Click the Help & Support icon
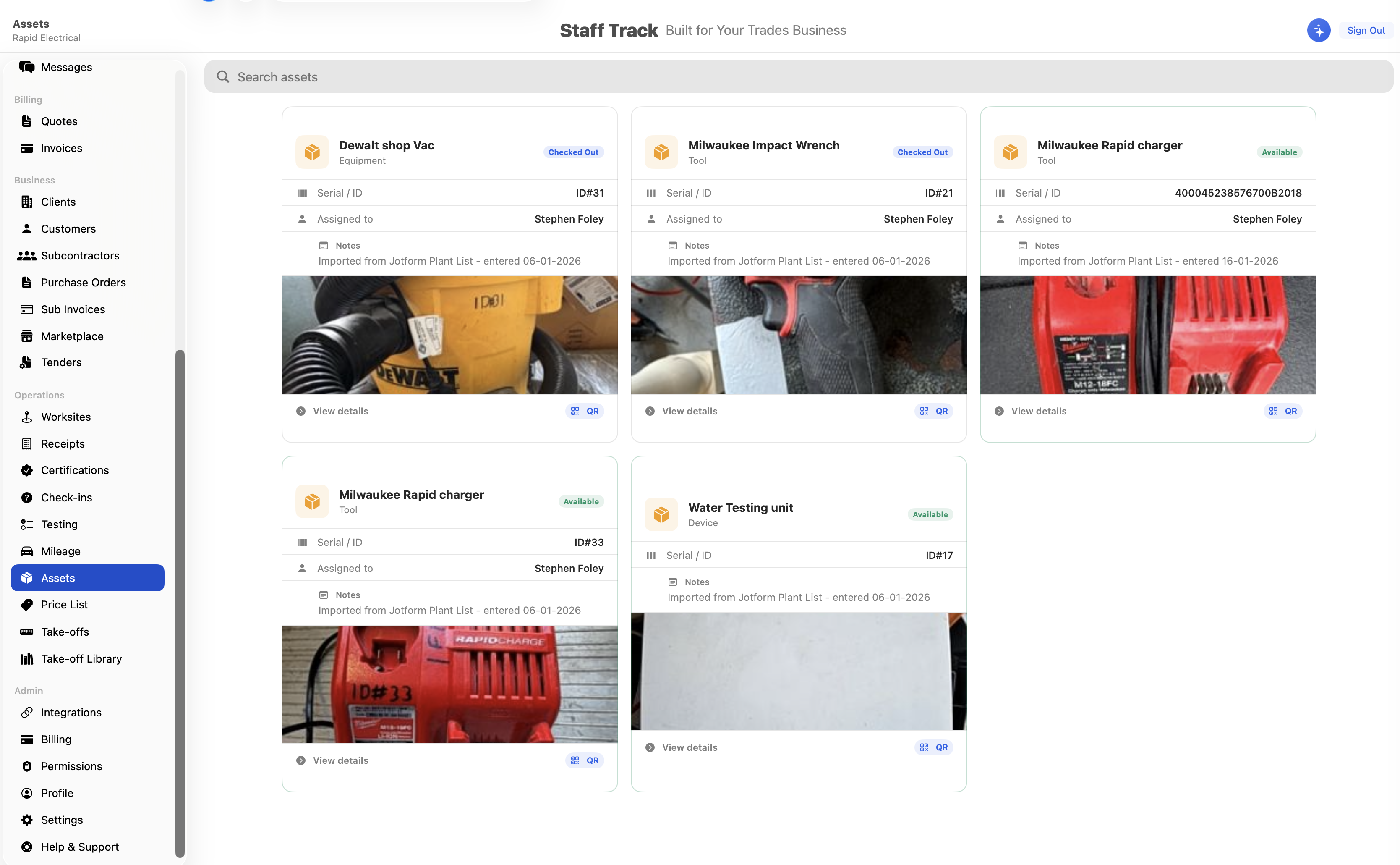Viewport: 1400px width, 865px height. (26, 847)
